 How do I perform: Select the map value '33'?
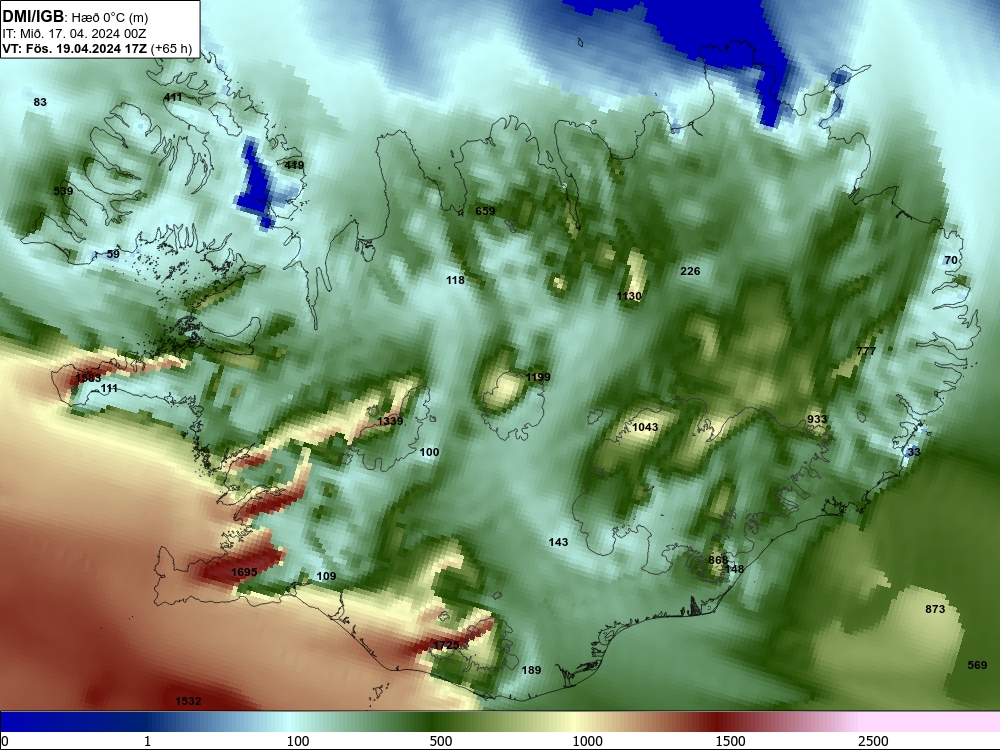point(914,452)
